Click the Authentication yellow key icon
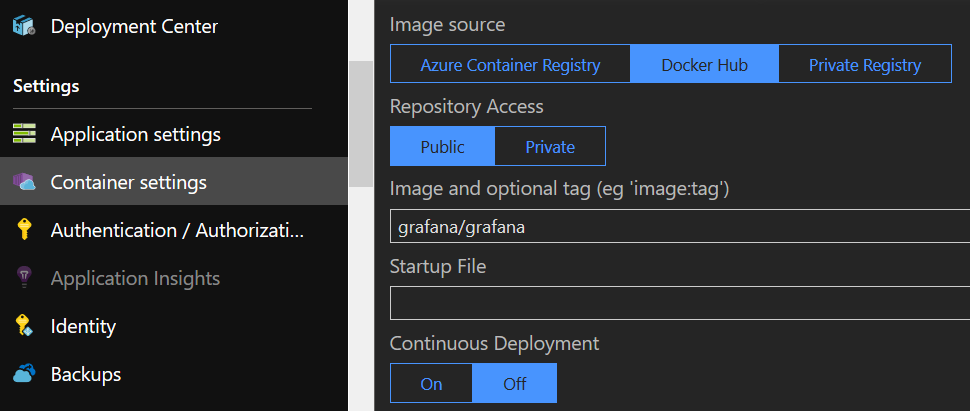 pos(24,230)
